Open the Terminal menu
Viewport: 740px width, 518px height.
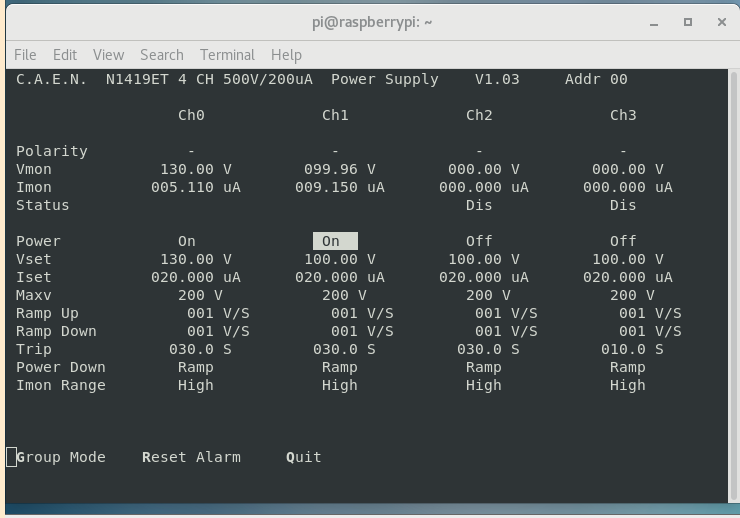click(x=227, y=55)
